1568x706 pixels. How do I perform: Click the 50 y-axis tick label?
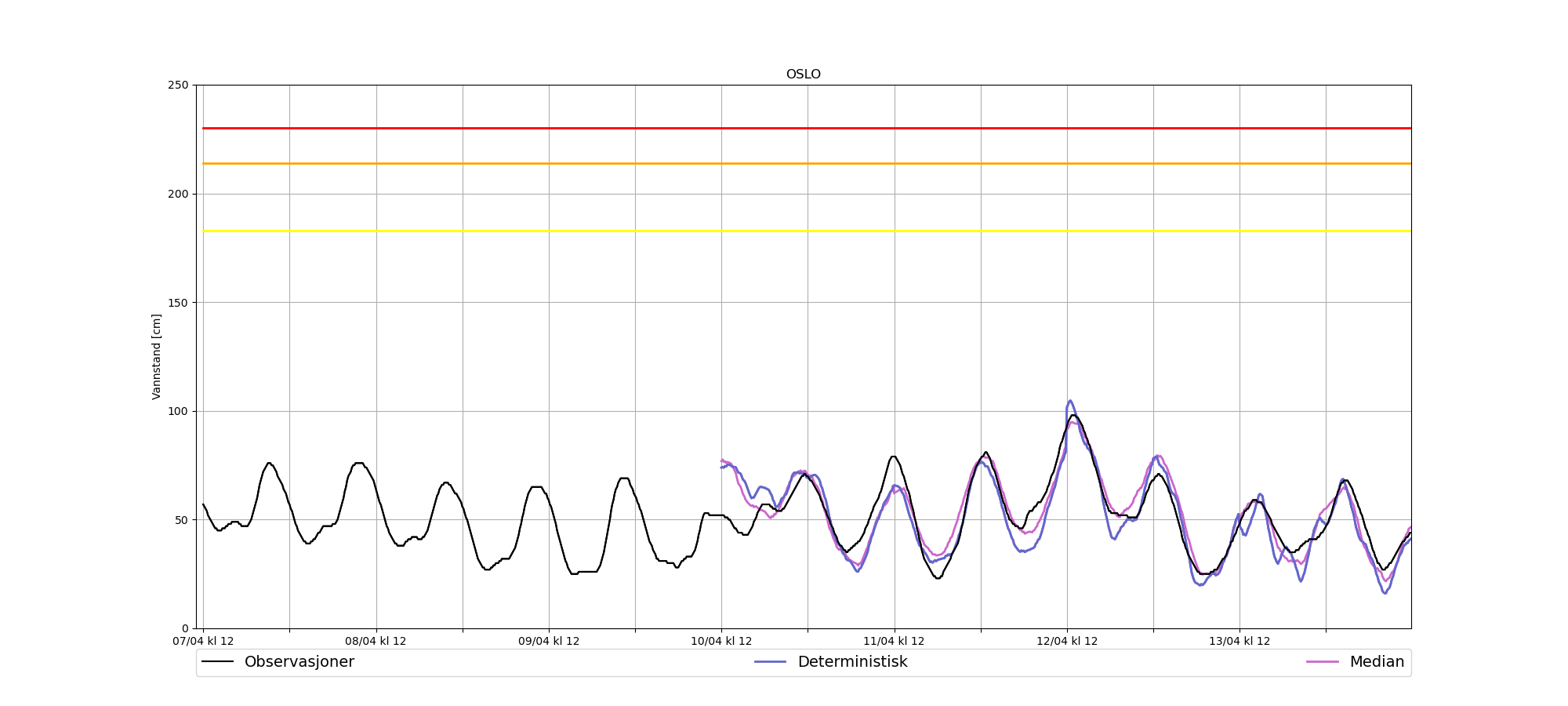tap(182, 520)
